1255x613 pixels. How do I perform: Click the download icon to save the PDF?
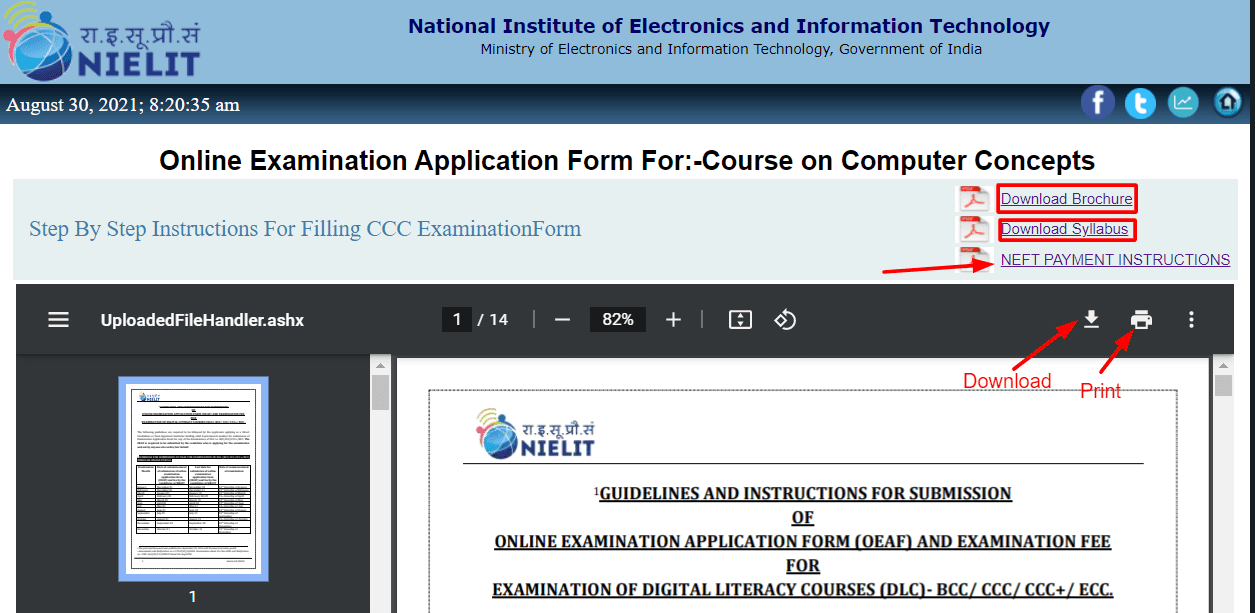pos(1091,319)
